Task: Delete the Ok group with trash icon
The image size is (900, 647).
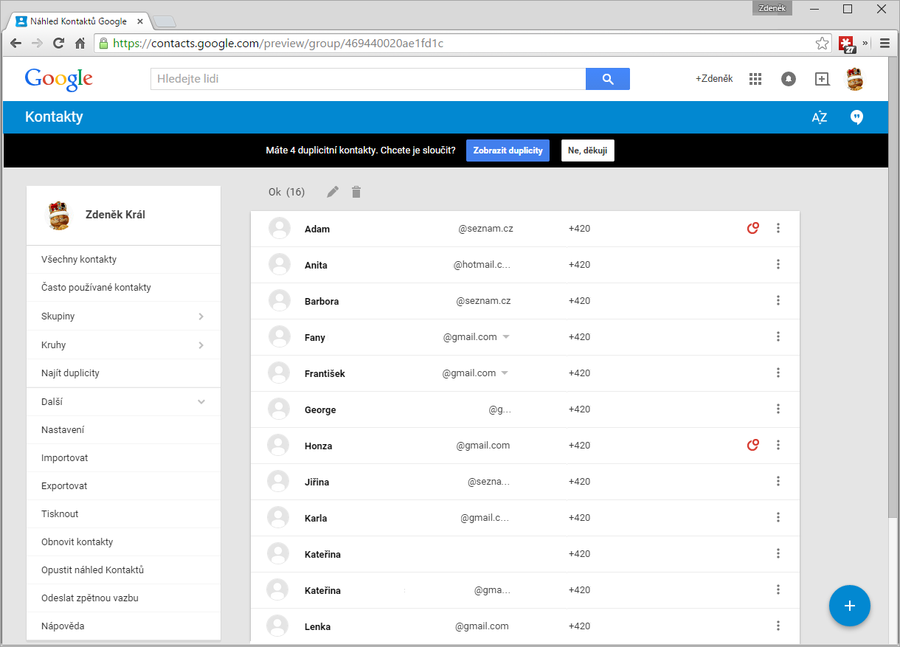Action: click(356, 192)
